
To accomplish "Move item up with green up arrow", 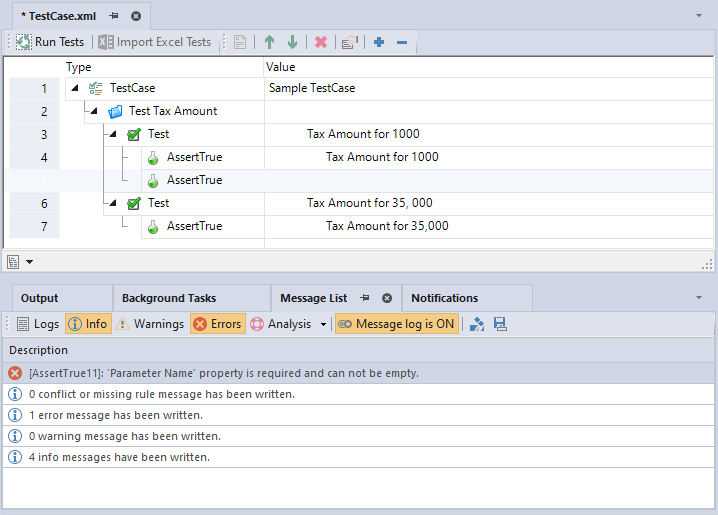I will 269,43.
